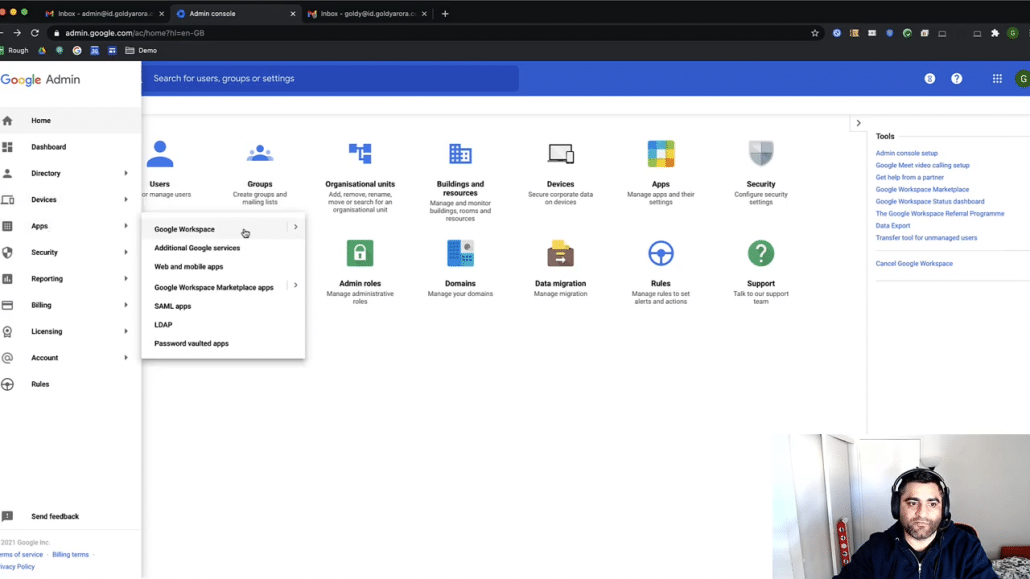
Task: Open the Groups card icon
Action: pos(259,154)
